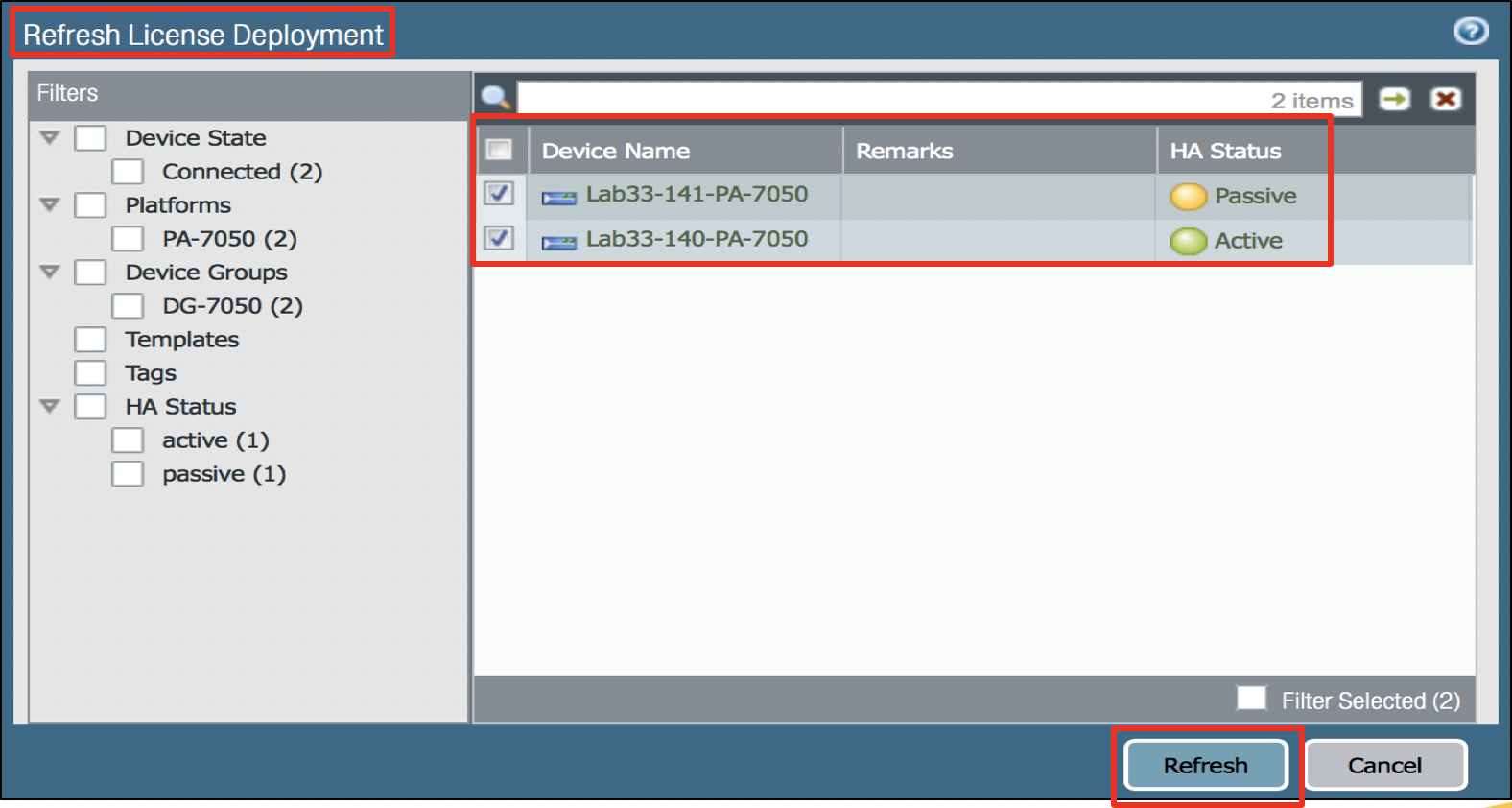Enable the Device State filter checkbox
Screen dimensions: 1512x808
pos(90,138)
